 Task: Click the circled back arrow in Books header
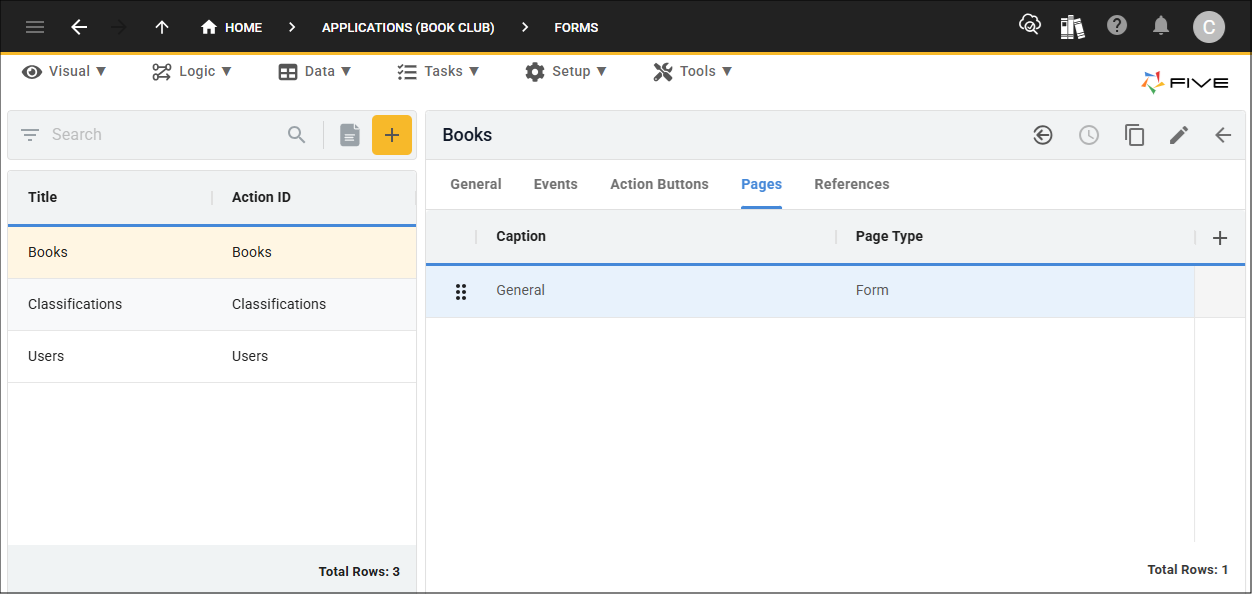click(x=1043, y=135)
